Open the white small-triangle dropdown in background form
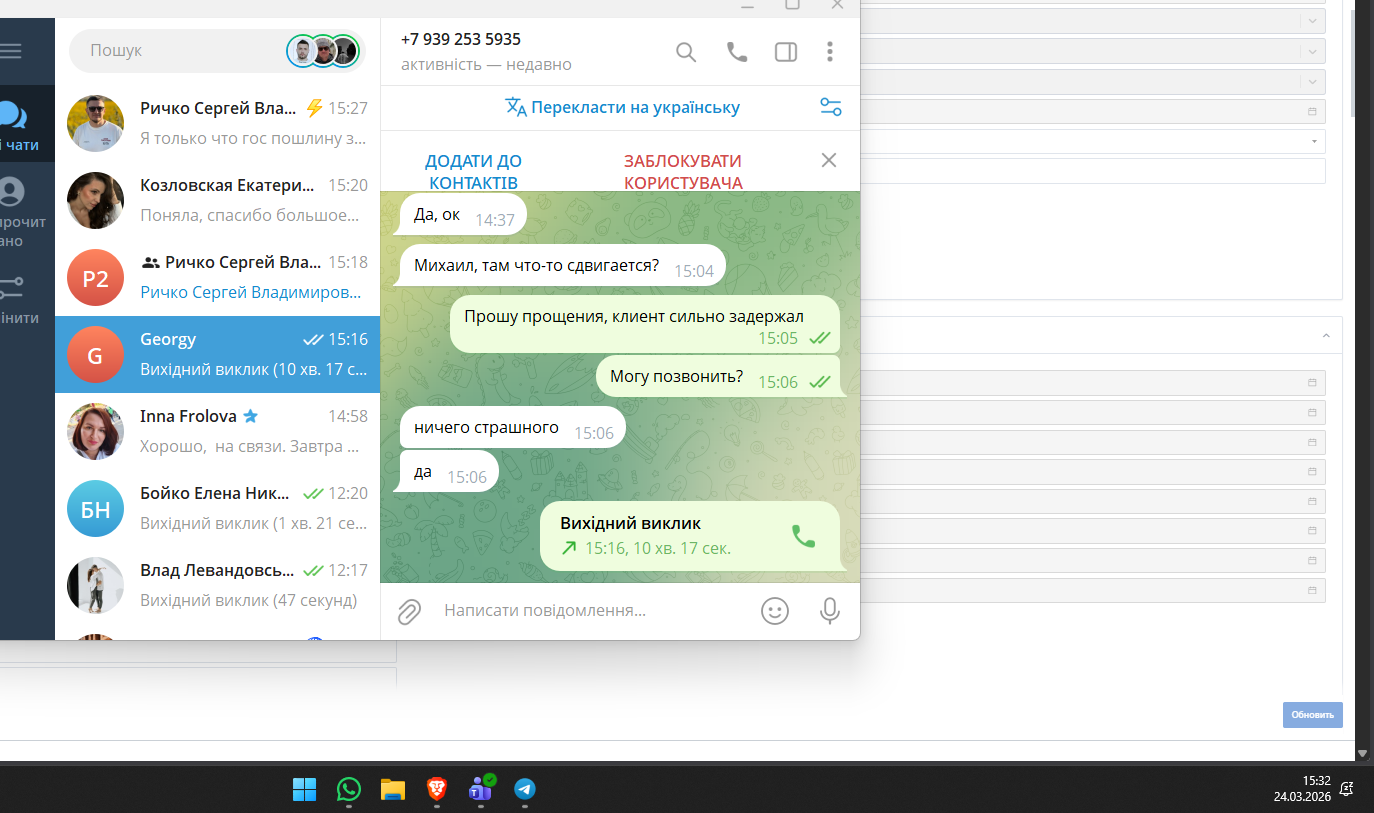 [1314, 141]
